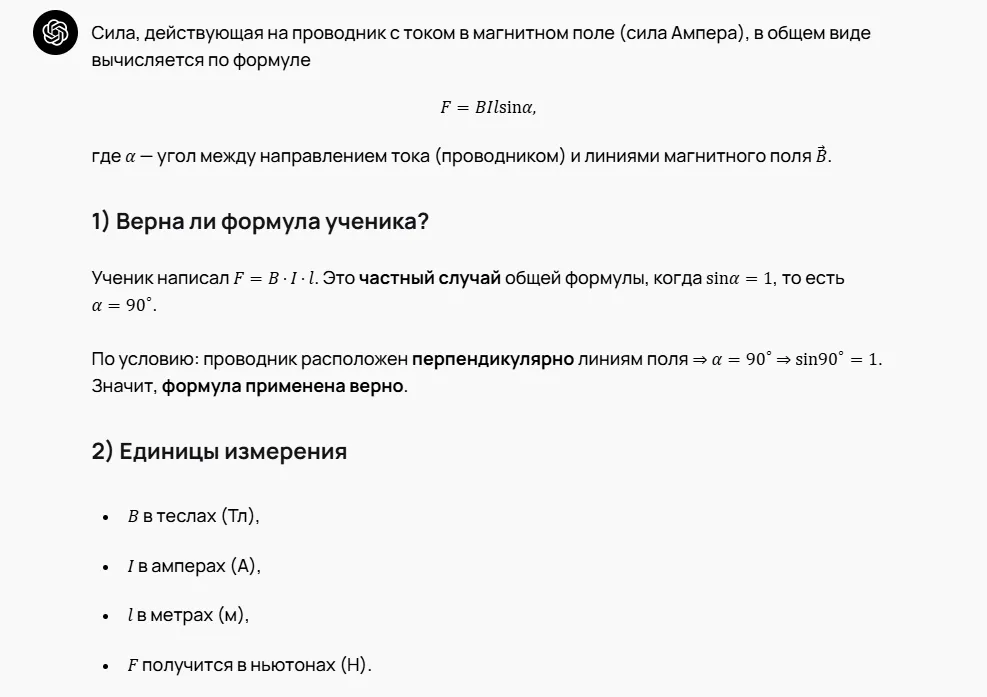Click the centered formula F = BIl sinα

point(488,108)
